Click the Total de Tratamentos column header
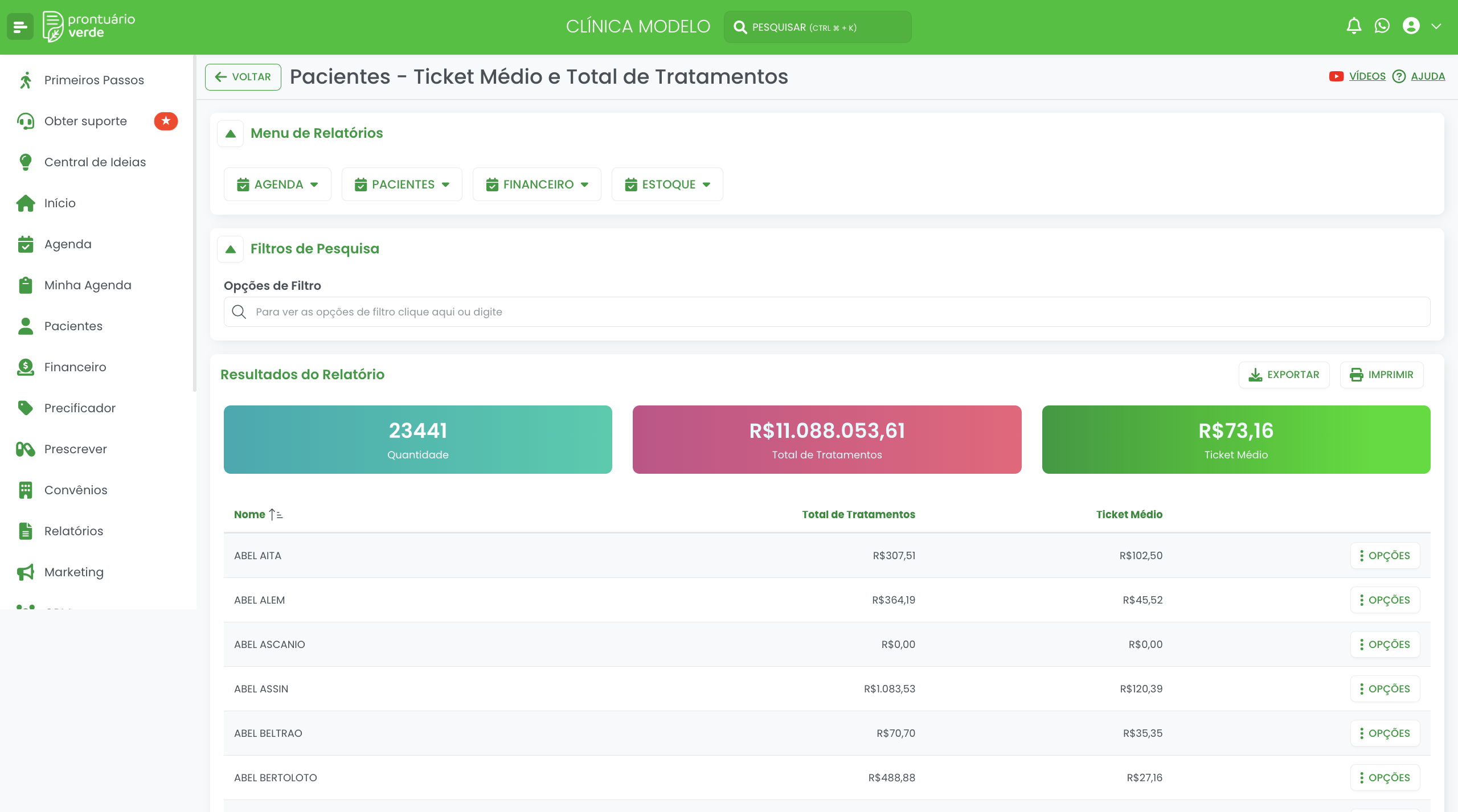Screen dimensions: 1458x812 (x=858, y=515)
